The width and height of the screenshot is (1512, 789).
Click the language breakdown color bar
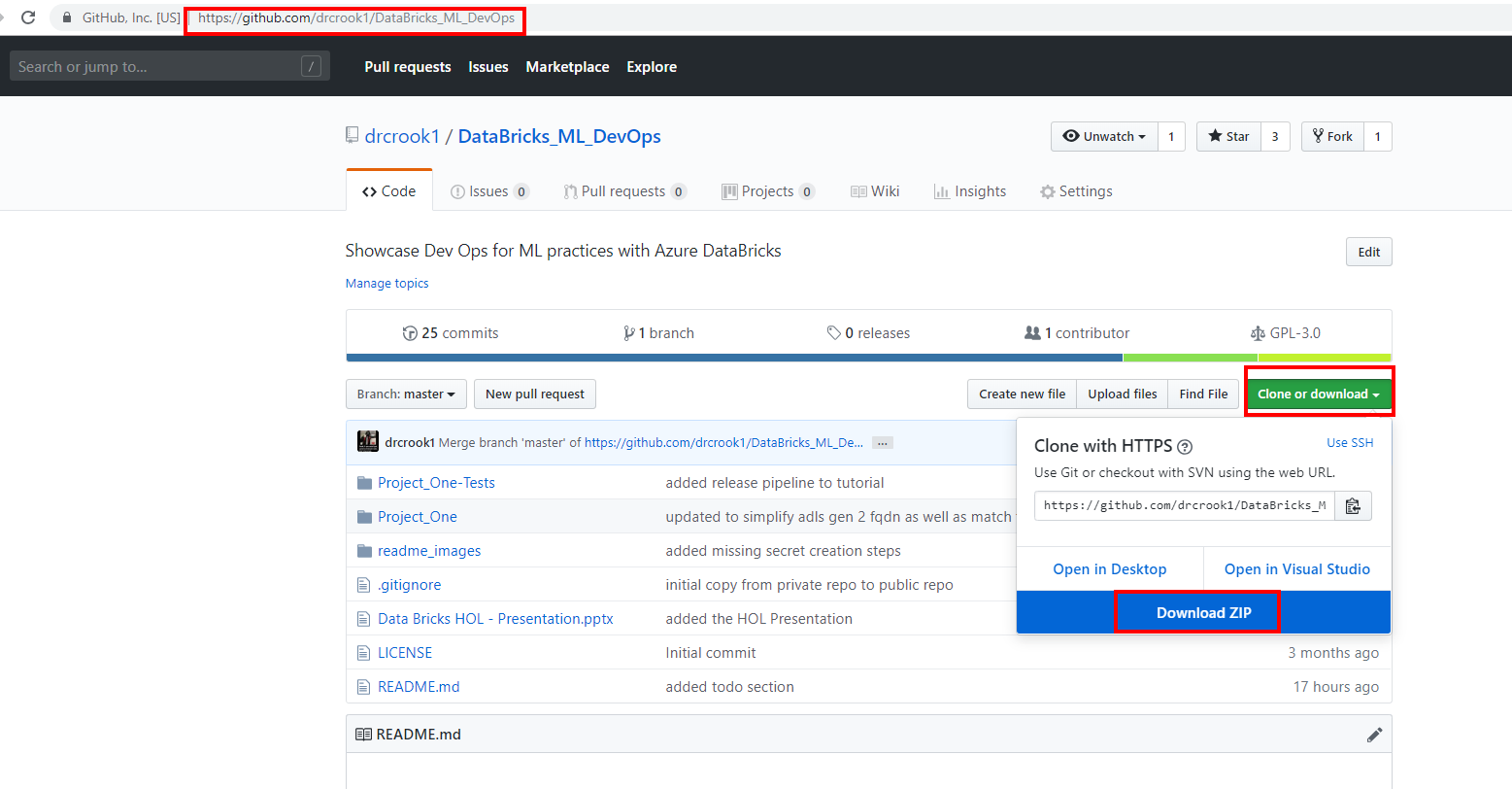coord(868,358)
